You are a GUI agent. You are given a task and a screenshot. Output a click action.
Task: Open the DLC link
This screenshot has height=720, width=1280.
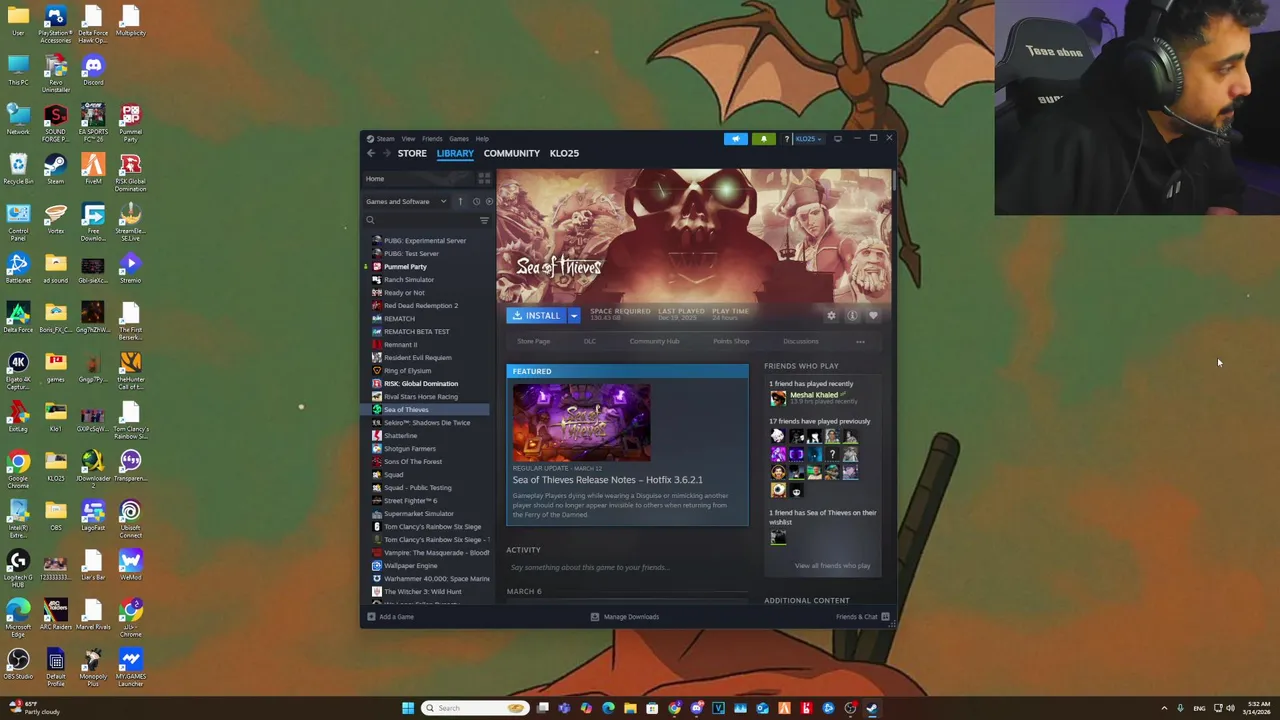click(x=590, y=341)
